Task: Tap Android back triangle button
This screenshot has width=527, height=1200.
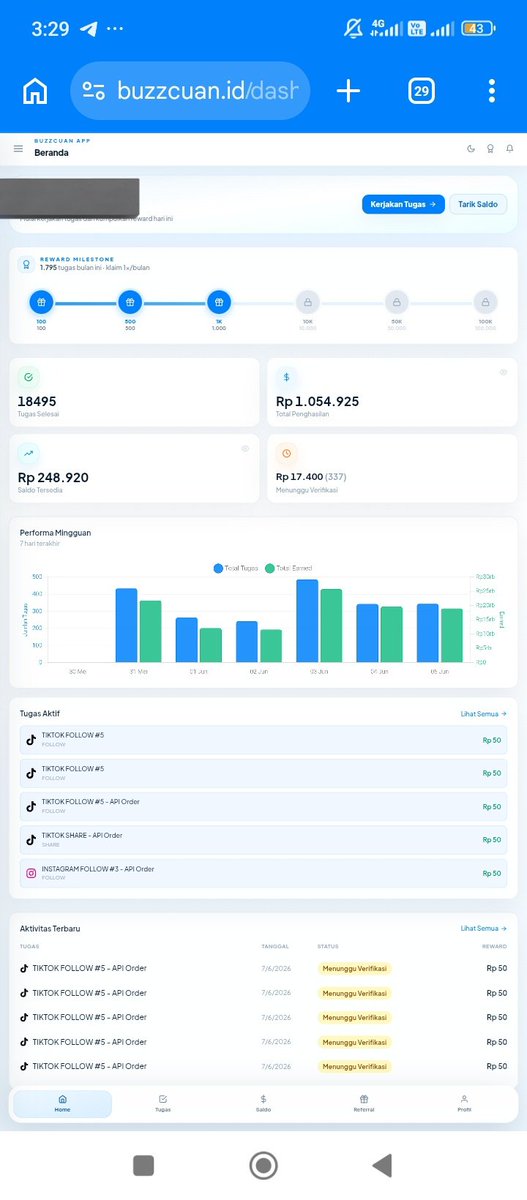Action: tap(381, 1165)
